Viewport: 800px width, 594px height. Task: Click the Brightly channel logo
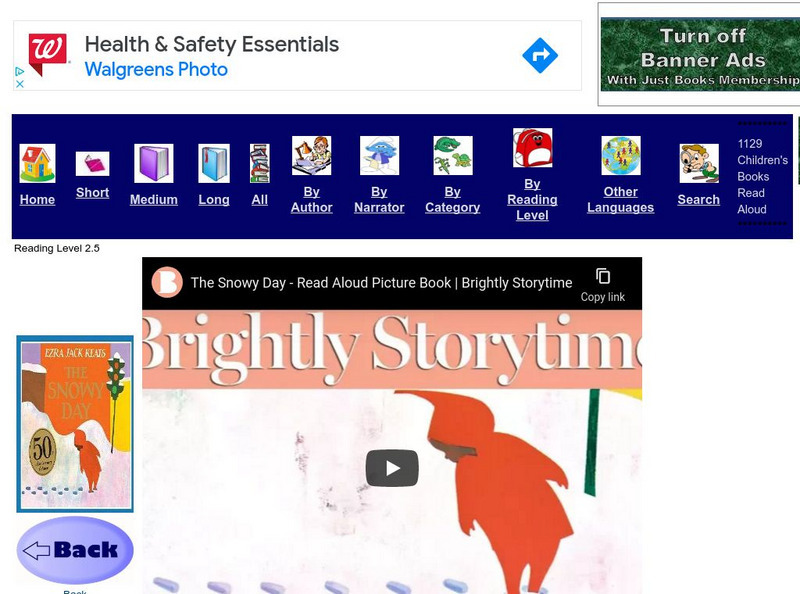pos(167,282)
